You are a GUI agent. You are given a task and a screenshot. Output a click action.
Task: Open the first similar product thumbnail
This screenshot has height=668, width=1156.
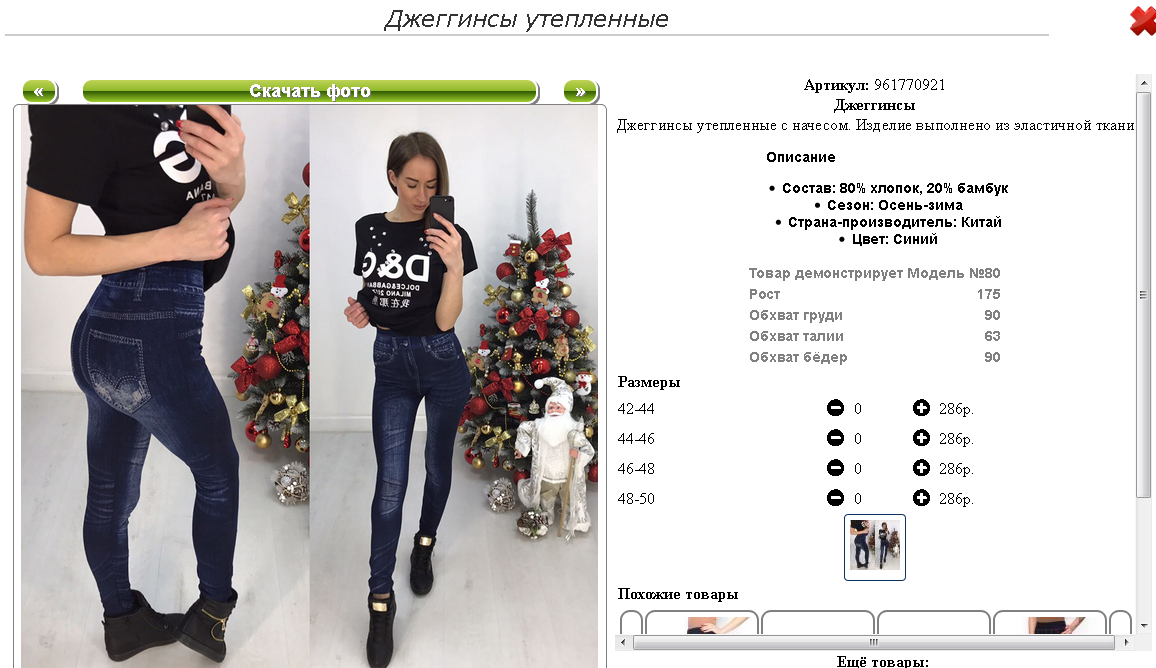pos(701,622)
